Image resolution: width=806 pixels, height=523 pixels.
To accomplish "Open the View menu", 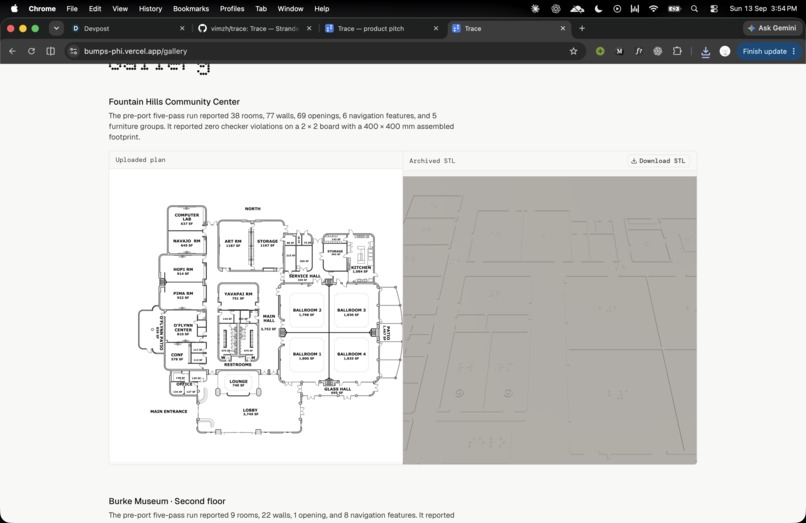I will tap(120, 9).
